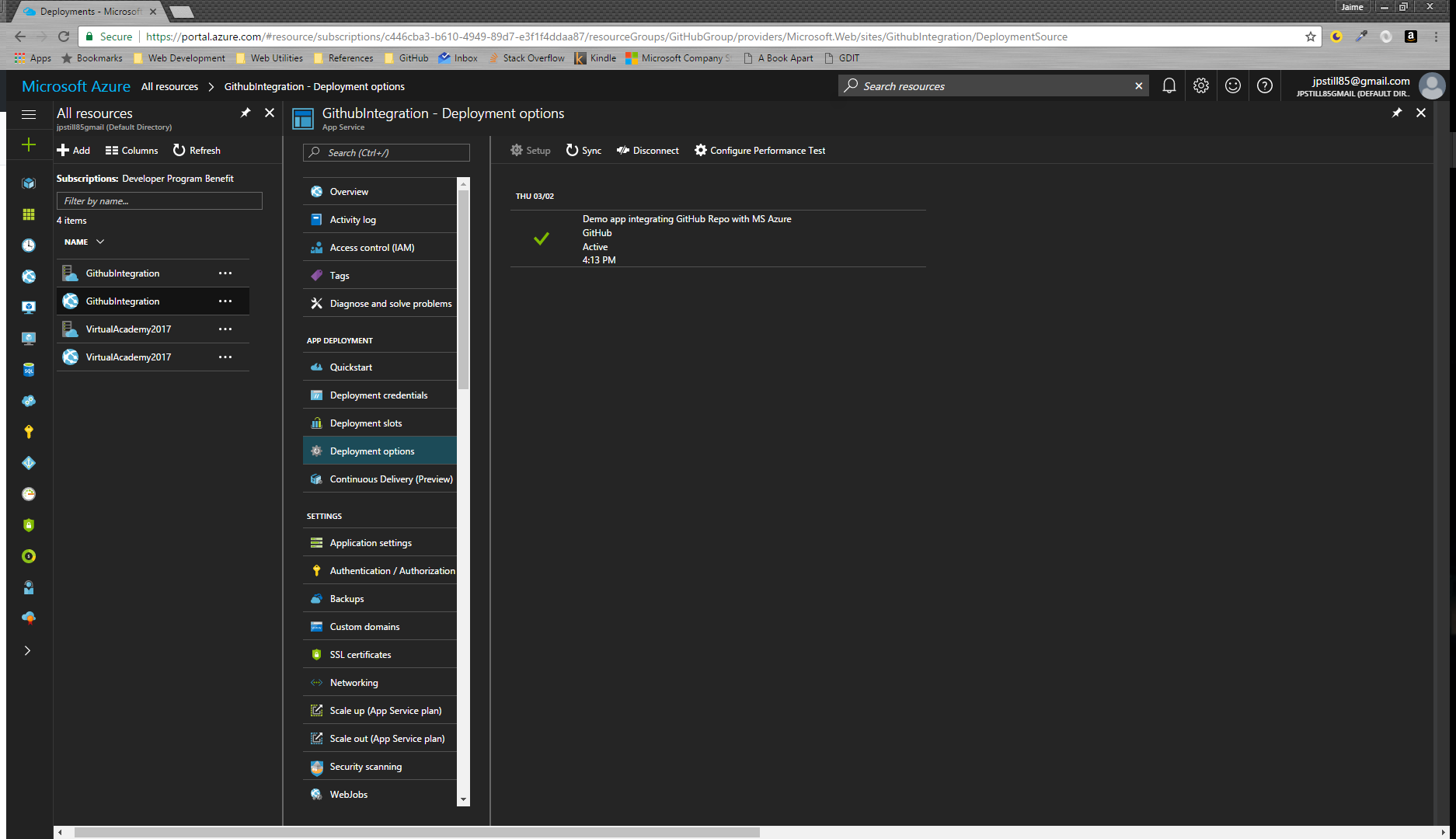Screen dimensions: 1456x839
Task: Click the Filter by name input field
Action: click(159, 201)
